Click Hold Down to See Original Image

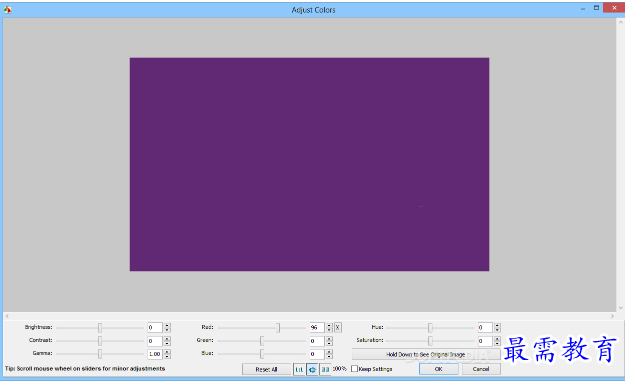point(426,354)
